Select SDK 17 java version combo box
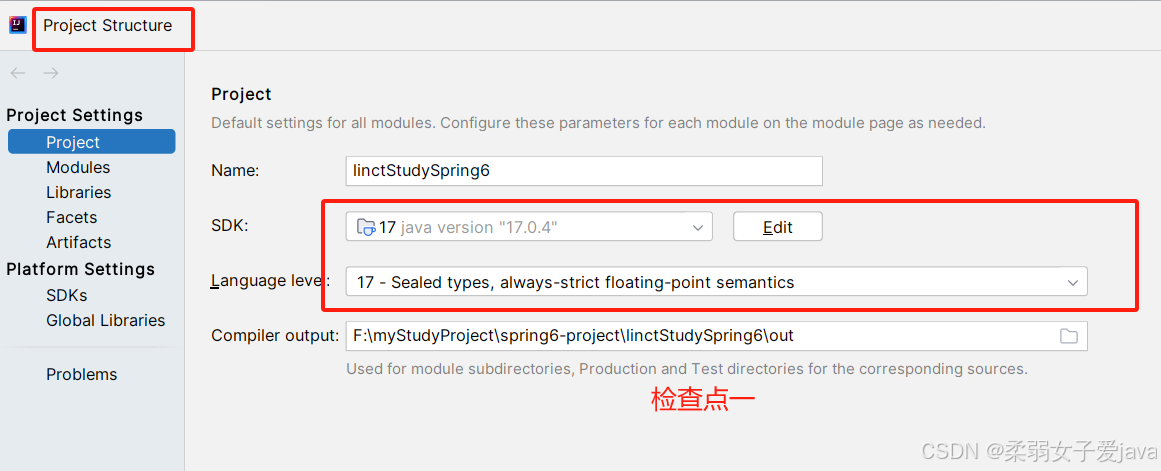This screenshot has width=1161, height=471. tap(529, 227)
